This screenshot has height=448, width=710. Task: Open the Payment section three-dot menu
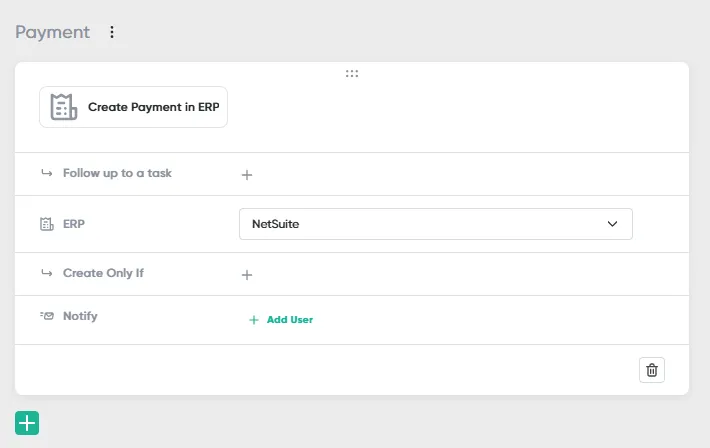[x=112, y=32]
